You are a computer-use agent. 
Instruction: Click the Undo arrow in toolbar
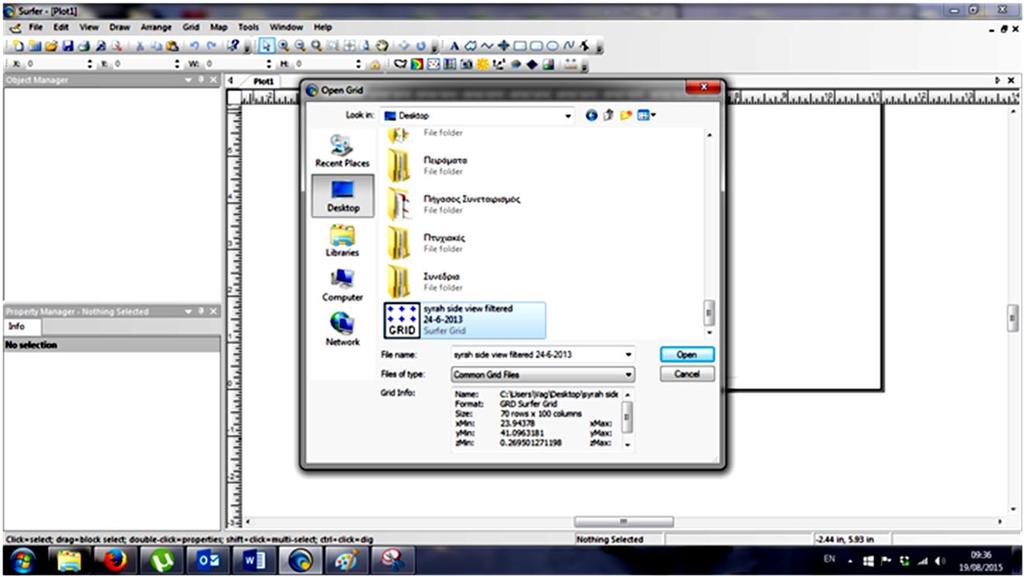(x=195, y=46)
